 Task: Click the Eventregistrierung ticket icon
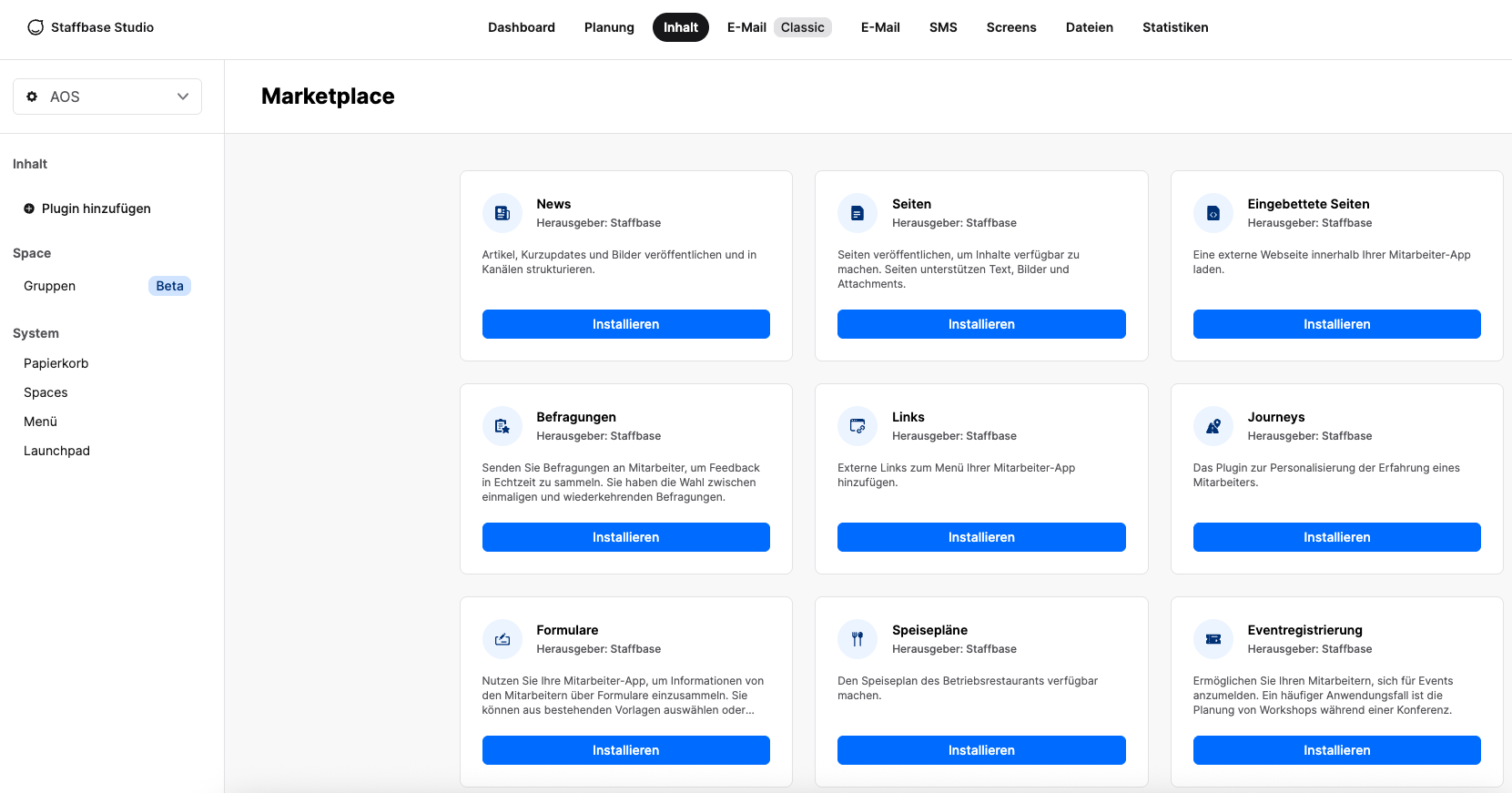1213,639
